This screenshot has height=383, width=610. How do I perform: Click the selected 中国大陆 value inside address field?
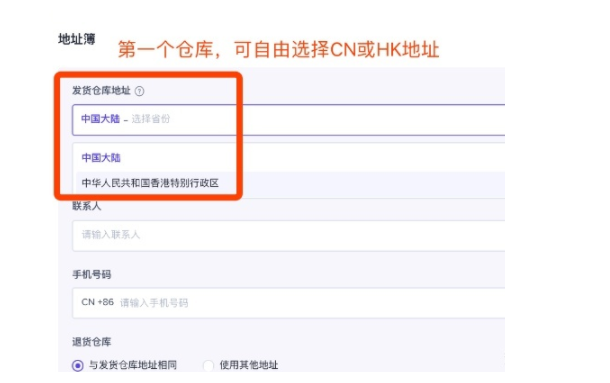tap(101, 119)
